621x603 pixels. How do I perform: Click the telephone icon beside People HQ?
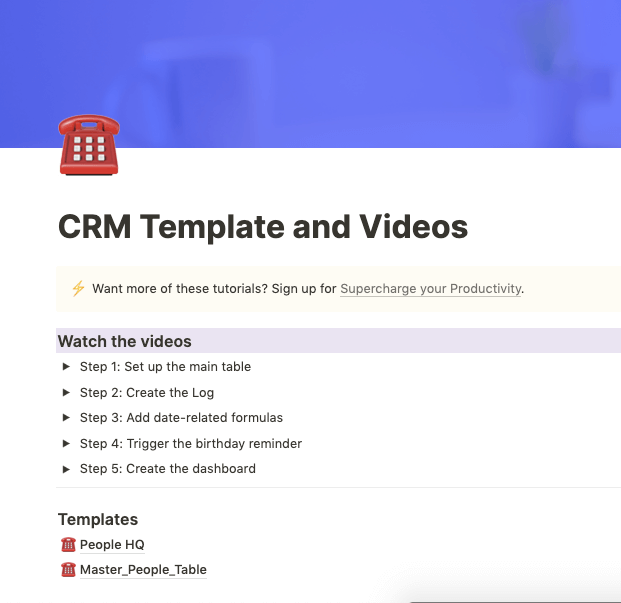[68, 544]
